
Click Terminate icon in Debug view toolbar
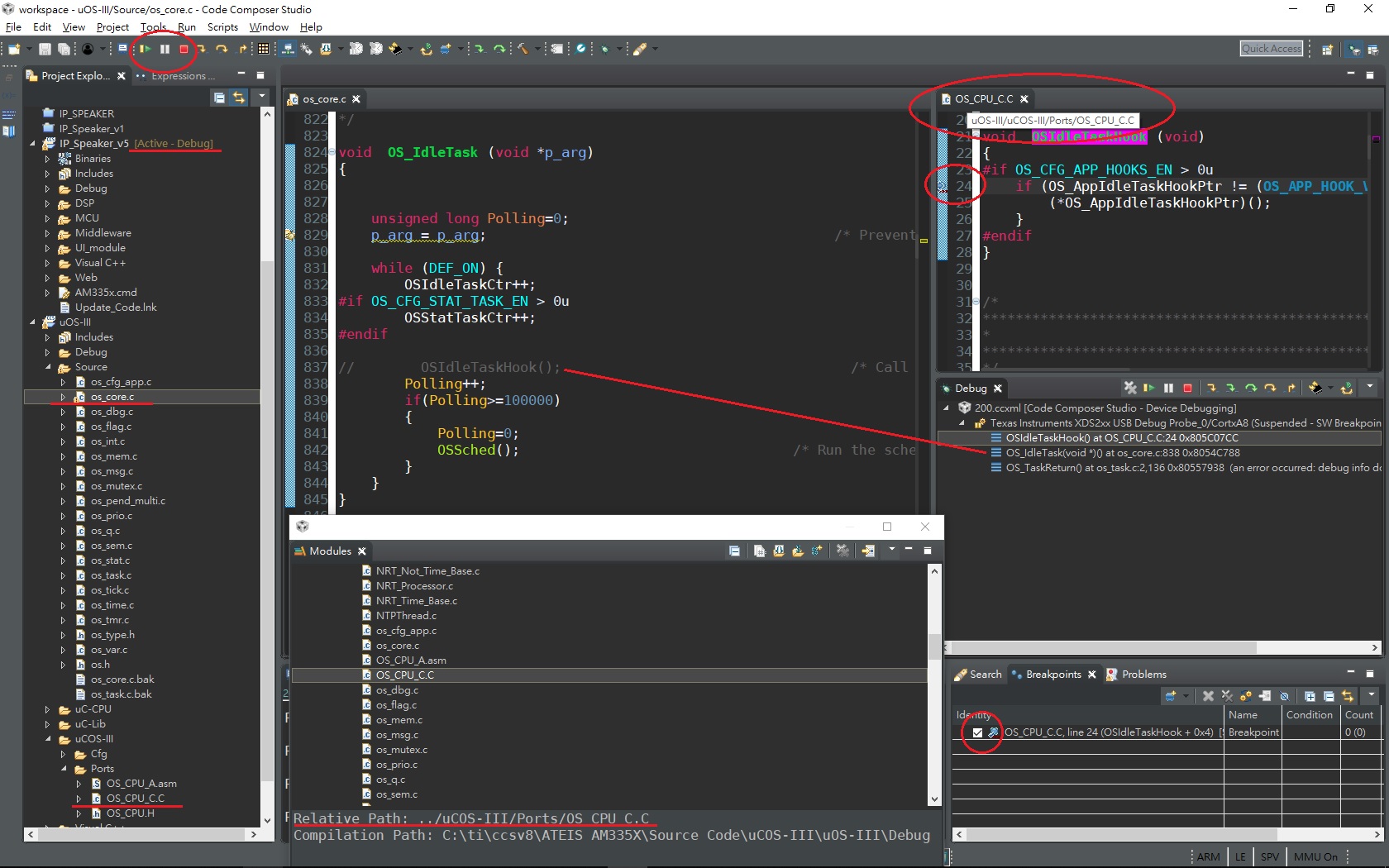click(x=1187, y=388)
